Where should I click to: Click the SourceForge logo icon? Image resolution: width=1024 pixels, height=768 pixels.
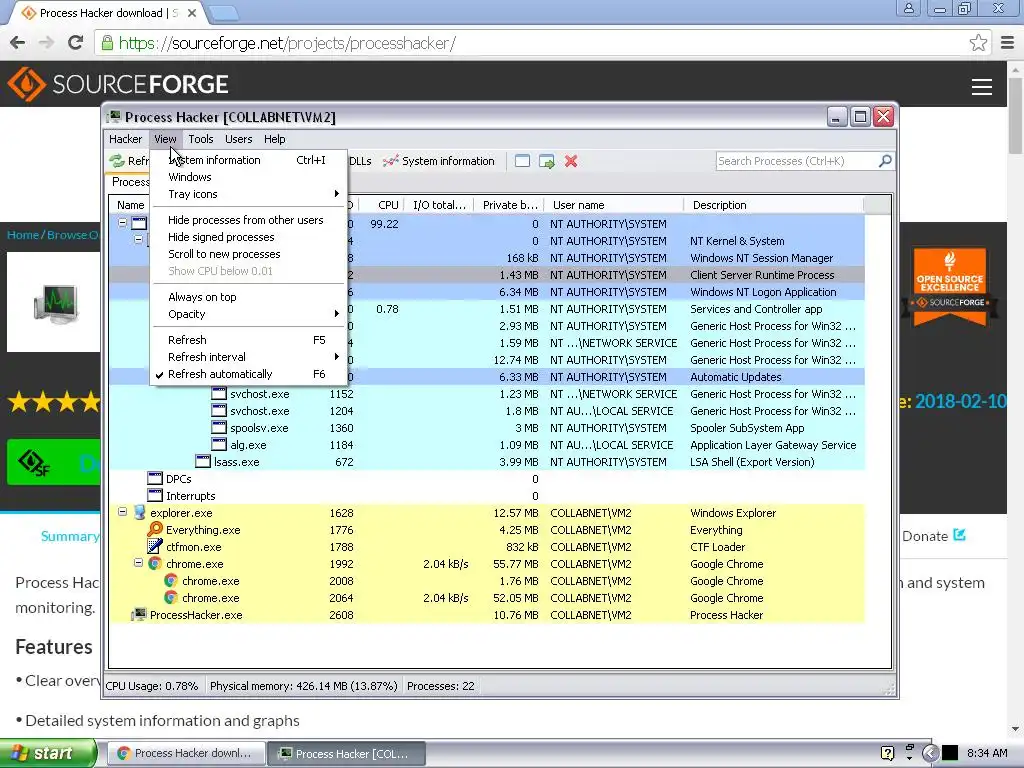pyautogui.click(x=26, y=84)
